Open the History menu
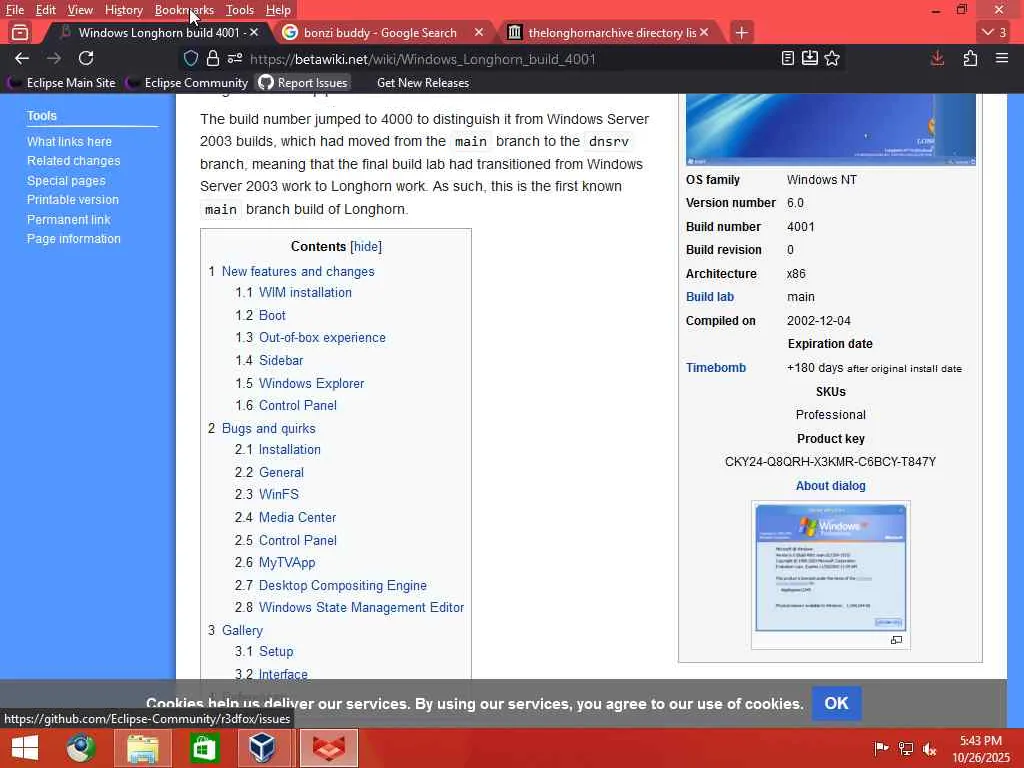 124,10
